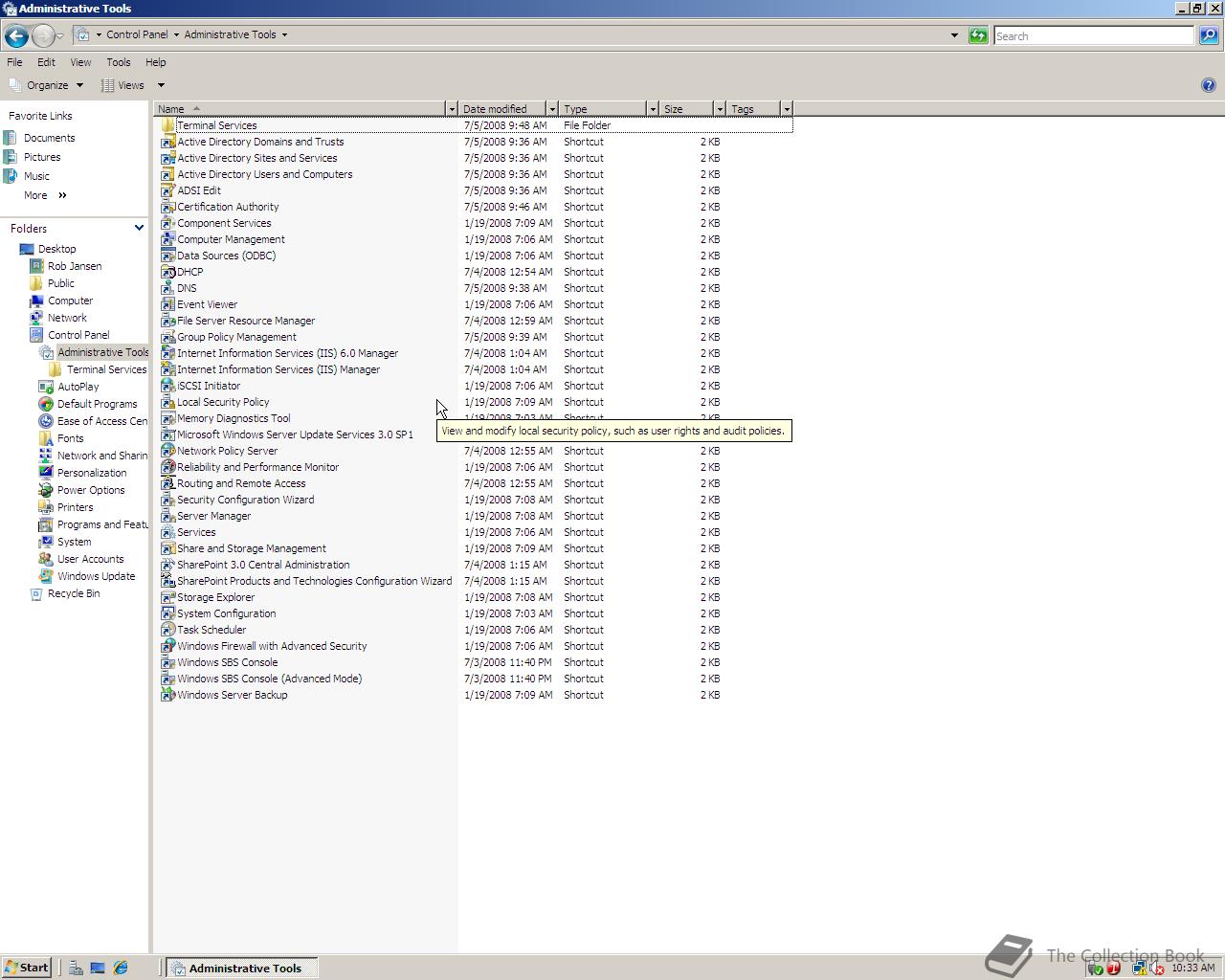Viewport: 1225px width, 980px height.
Task: Select the Windows Server Backup icon
Action: pyautogui.click(x=167, y=695)
